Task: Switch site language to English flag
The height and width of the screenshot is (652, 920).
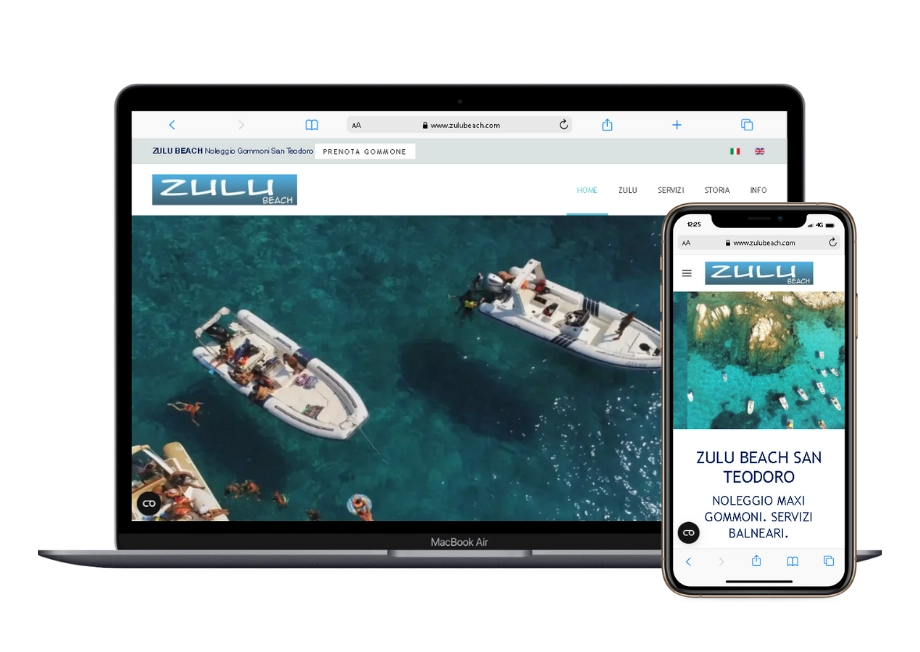Action: click(x=760, y=151)
